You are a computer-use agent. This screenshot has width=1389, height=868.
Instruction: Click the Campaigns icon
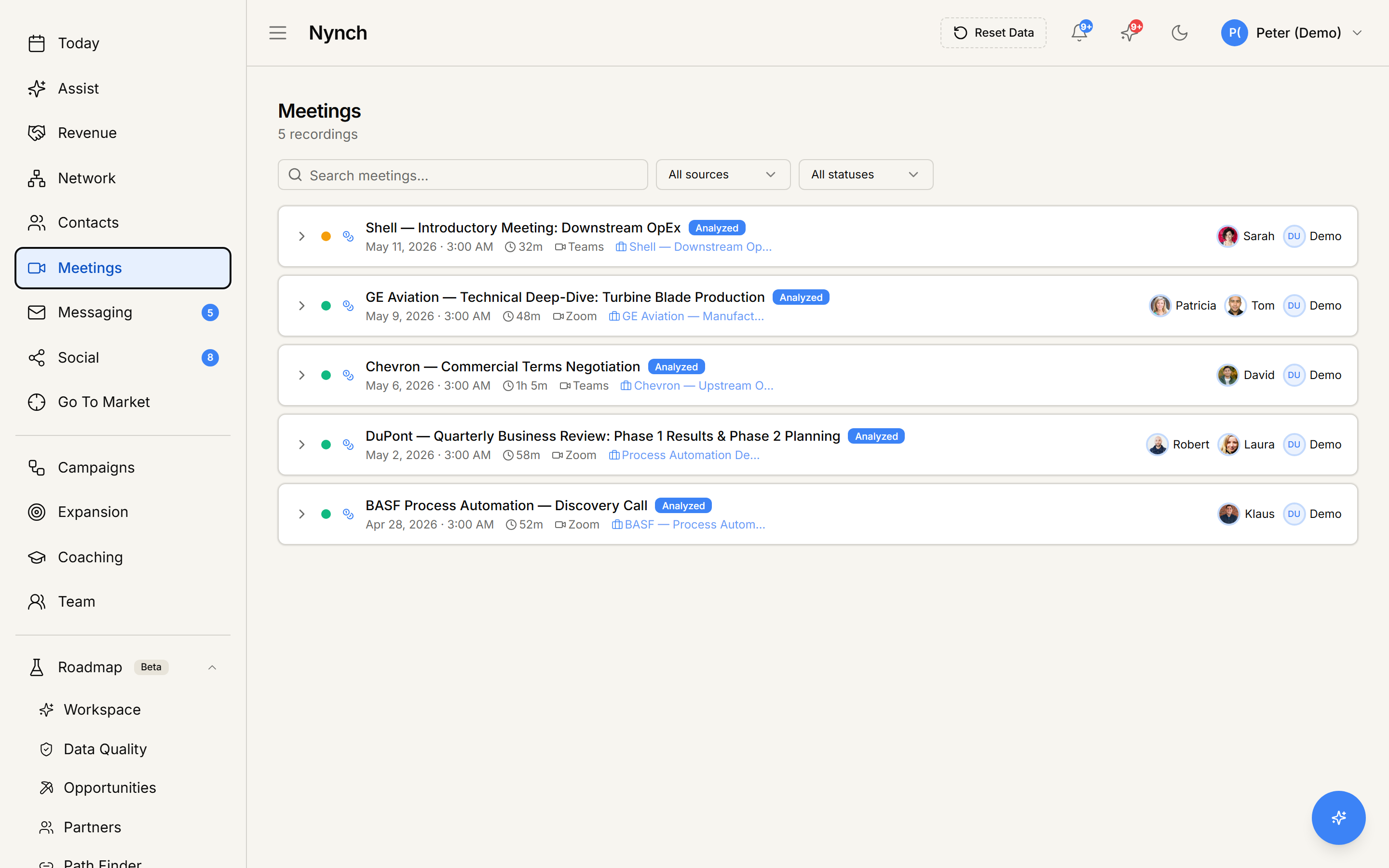[37, 467]
